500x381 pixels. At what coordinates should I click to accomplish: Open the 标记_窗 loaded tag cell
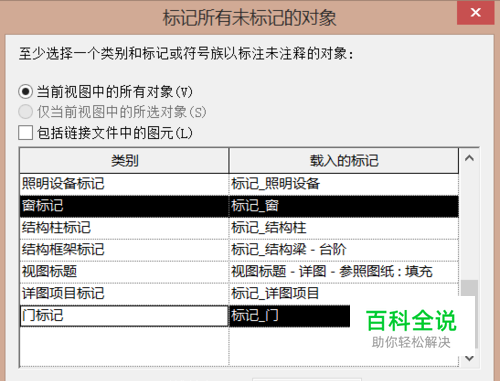344,206
